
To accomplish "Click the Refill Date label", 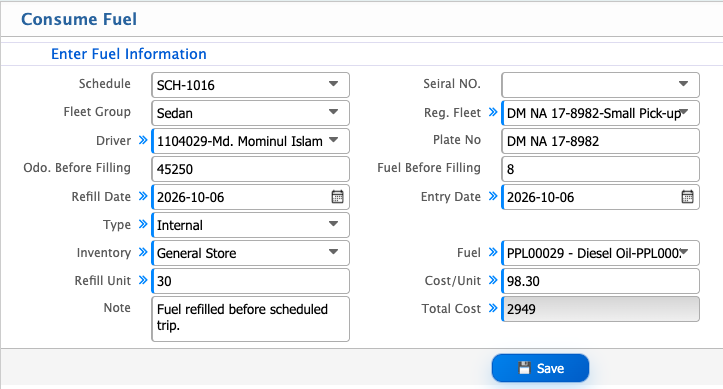I will tap(101, 197).
